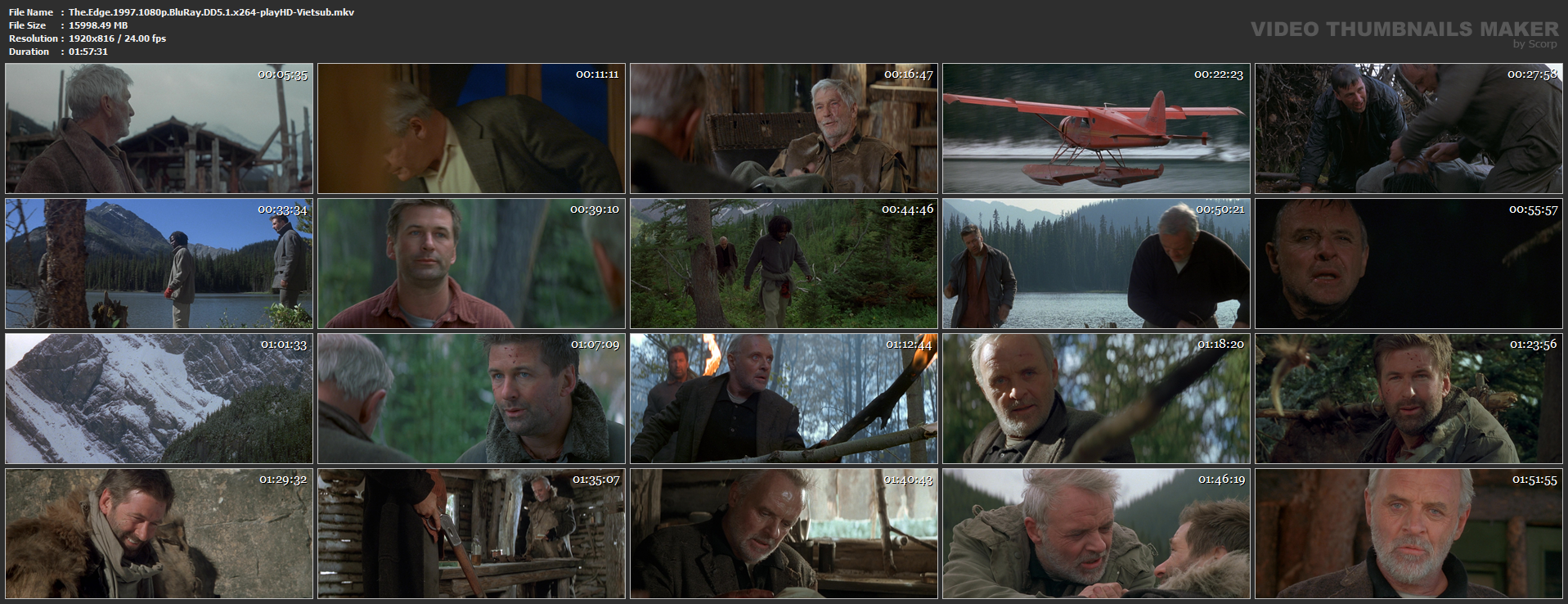Click the duration value 01:57:31
Screen dimensions: 1568x604
(x=88, y=52)
